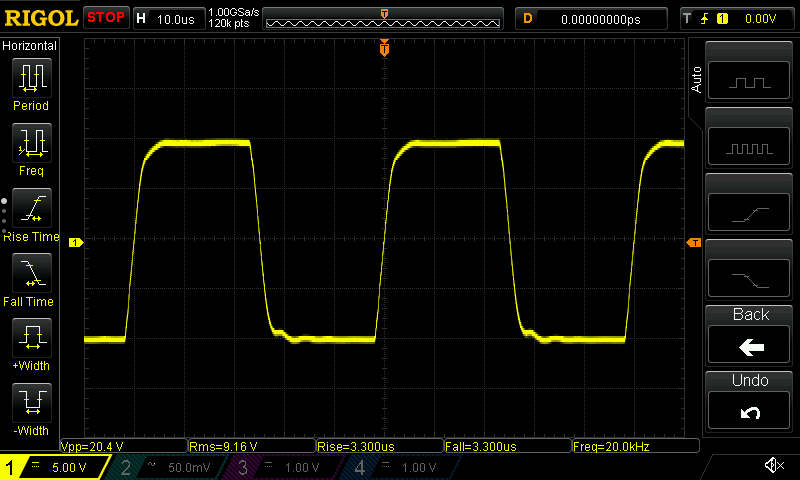The image size is (800, 480).
Task: Click the trigger rising edge icon
Action: pos(705,19)
